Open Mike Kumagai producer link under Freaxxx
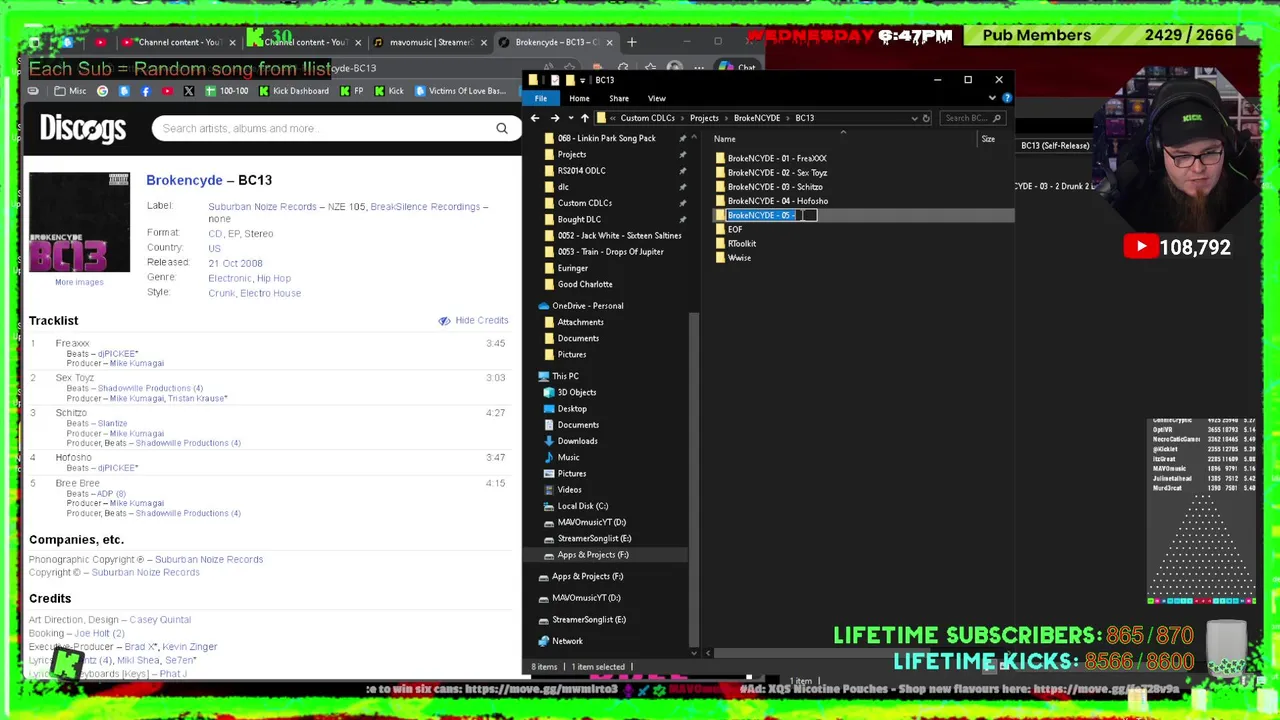Screen dimensions: 1280x720 click(136, 364)
